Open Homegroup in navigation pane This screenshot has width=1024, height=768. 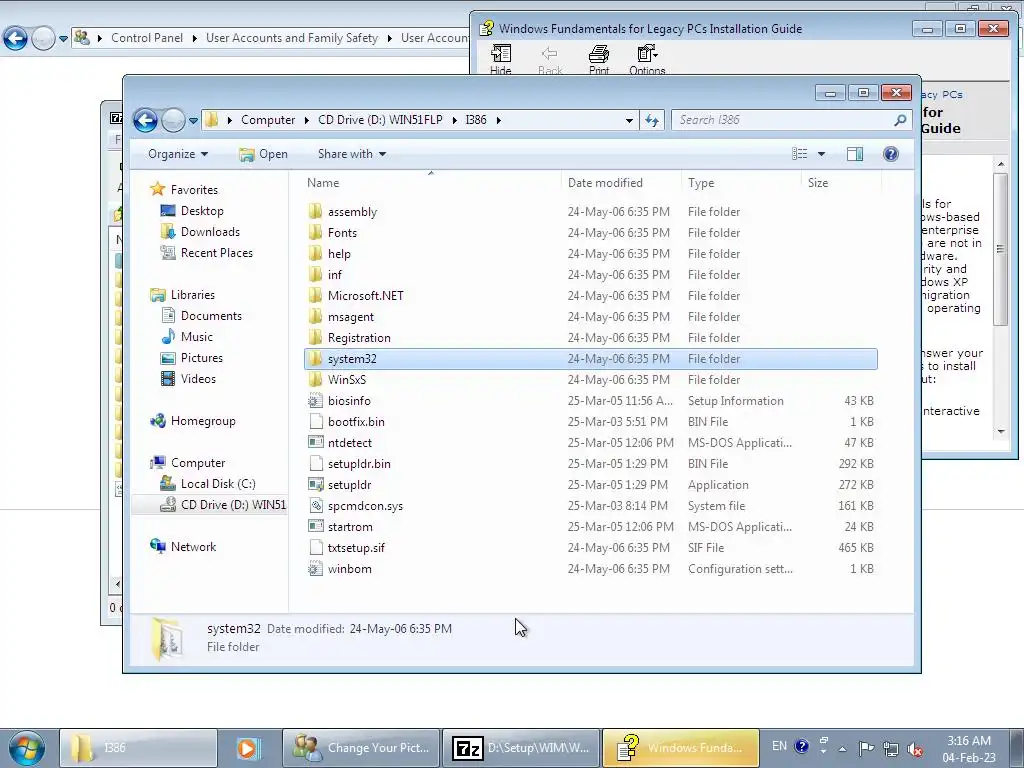tap(202, 421)
